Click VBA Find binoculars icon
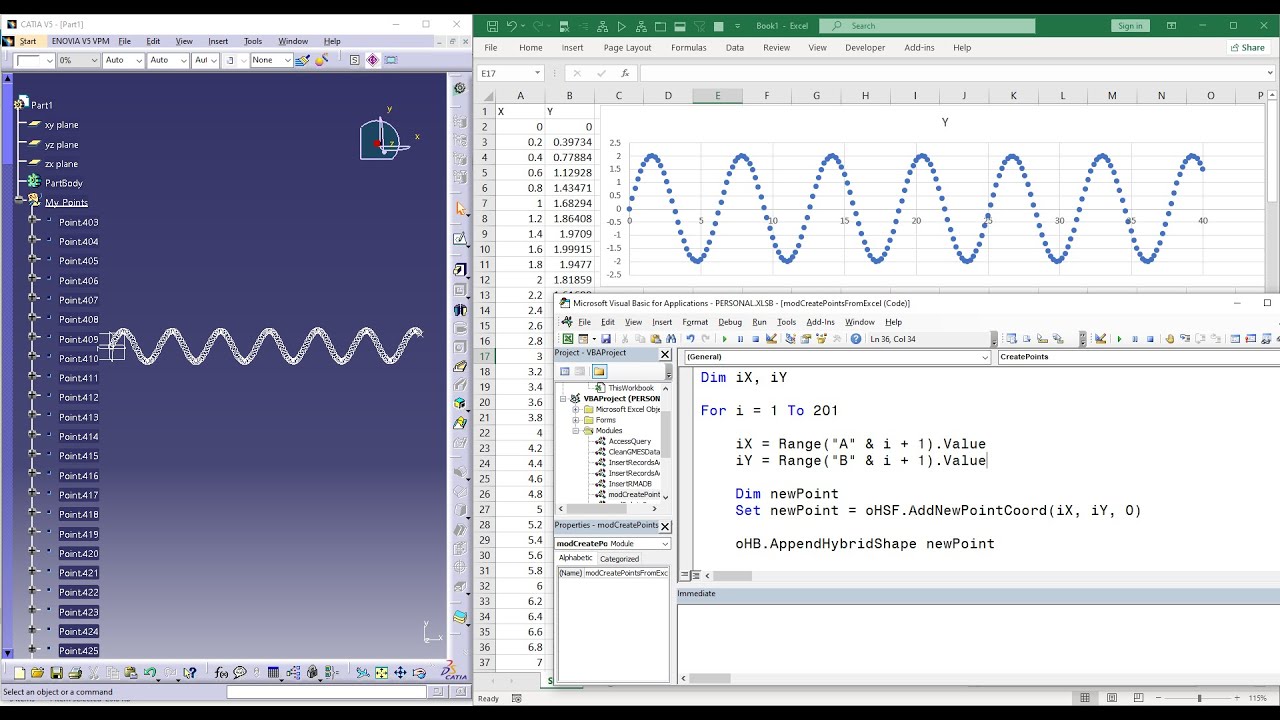1280x720 pixels. pos(672,339)
